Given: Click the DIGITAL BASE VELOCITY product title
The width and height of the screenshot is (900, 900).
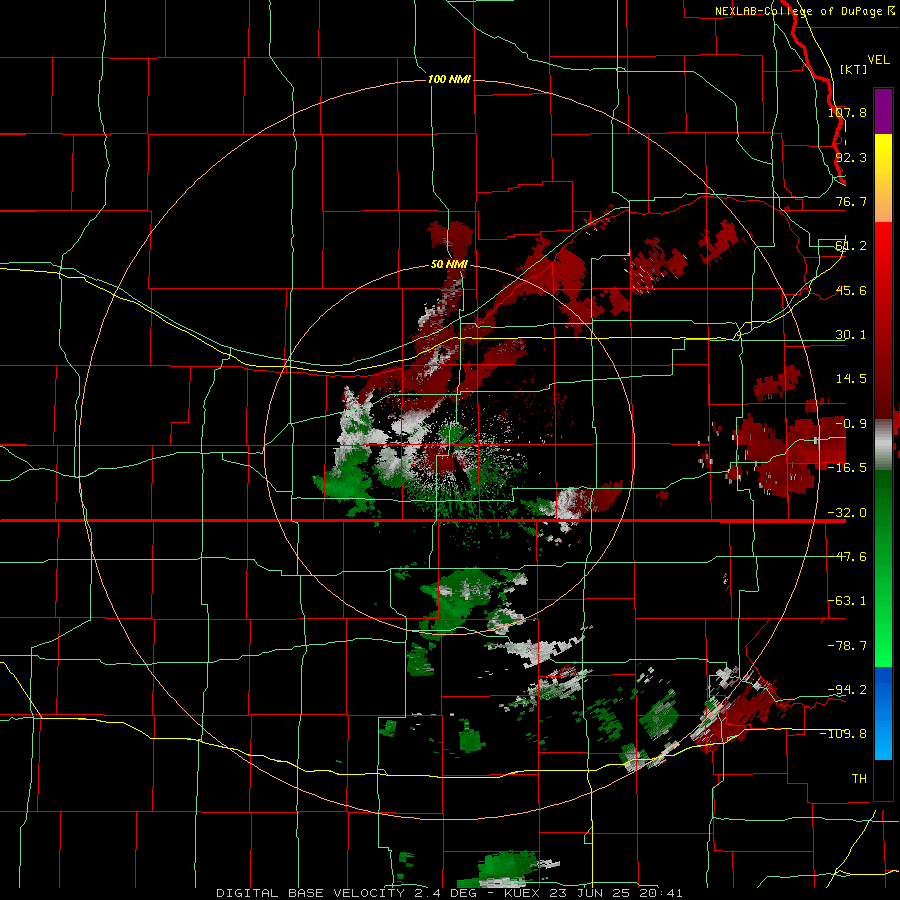Looking at the screenshot, I should (x=310, y=893).
